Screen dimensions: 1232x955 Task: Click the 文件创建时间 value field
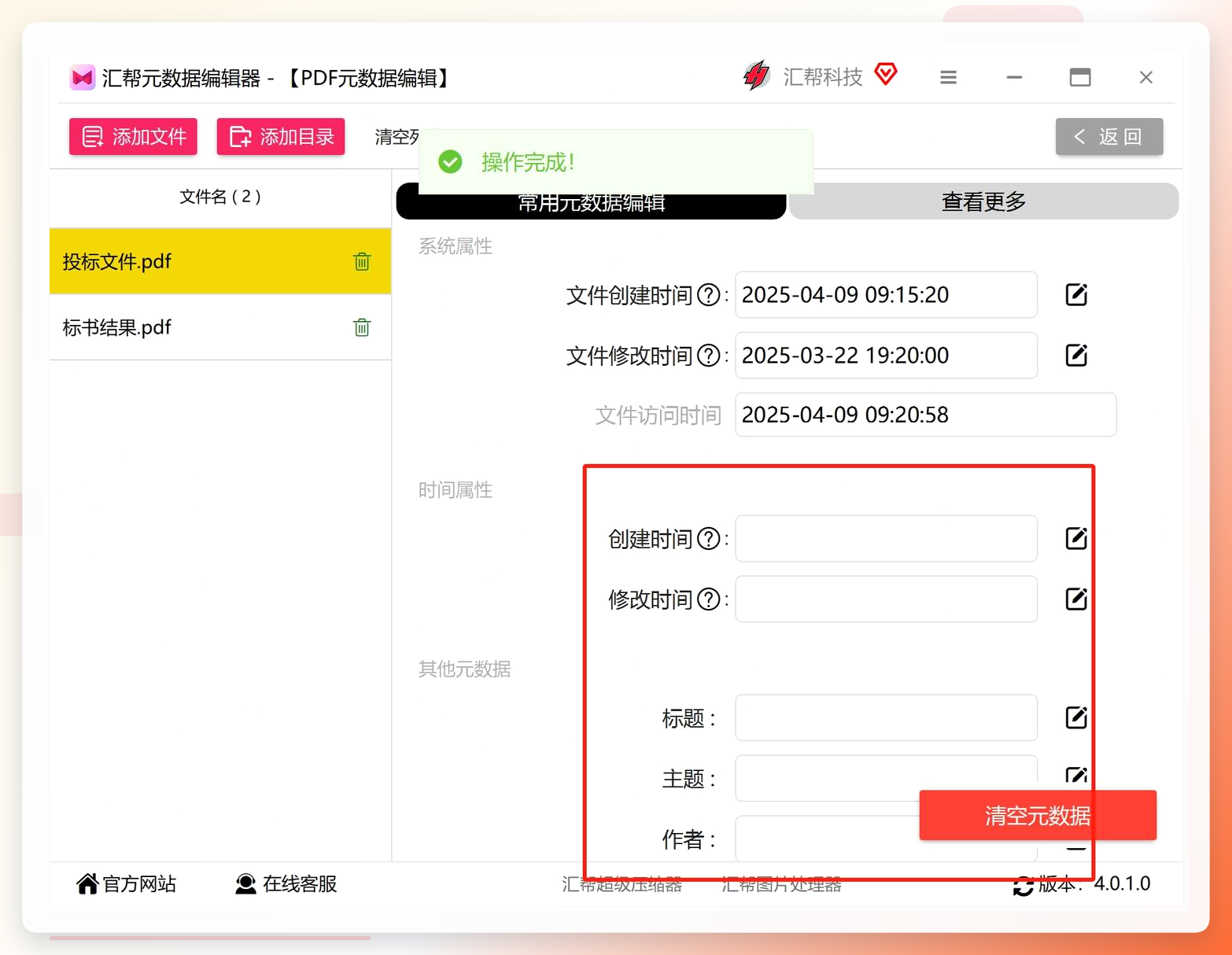(x=886, y=295)
